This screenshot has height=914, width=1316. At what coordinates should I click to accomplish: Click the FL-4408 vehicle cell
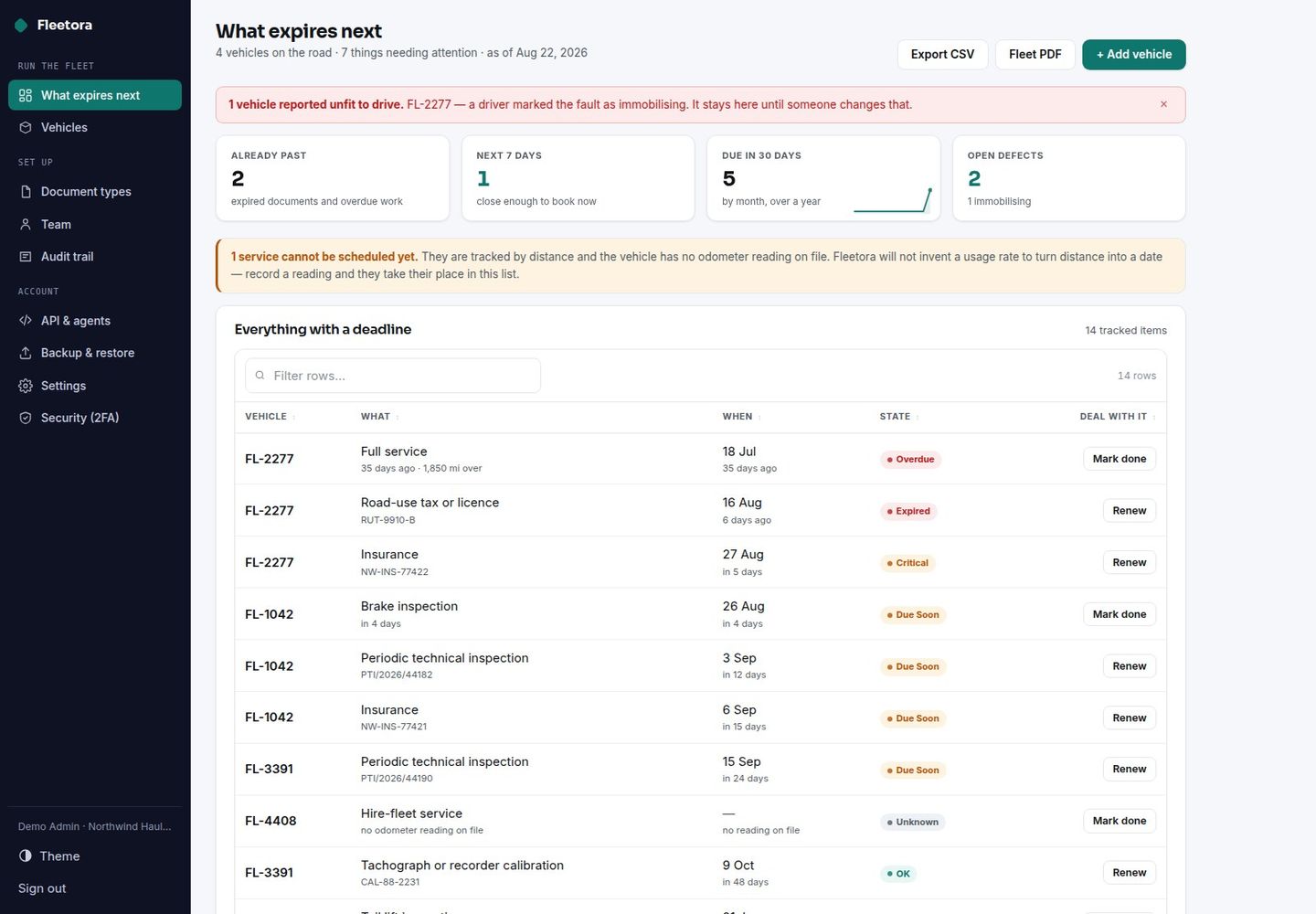(271, 821)
